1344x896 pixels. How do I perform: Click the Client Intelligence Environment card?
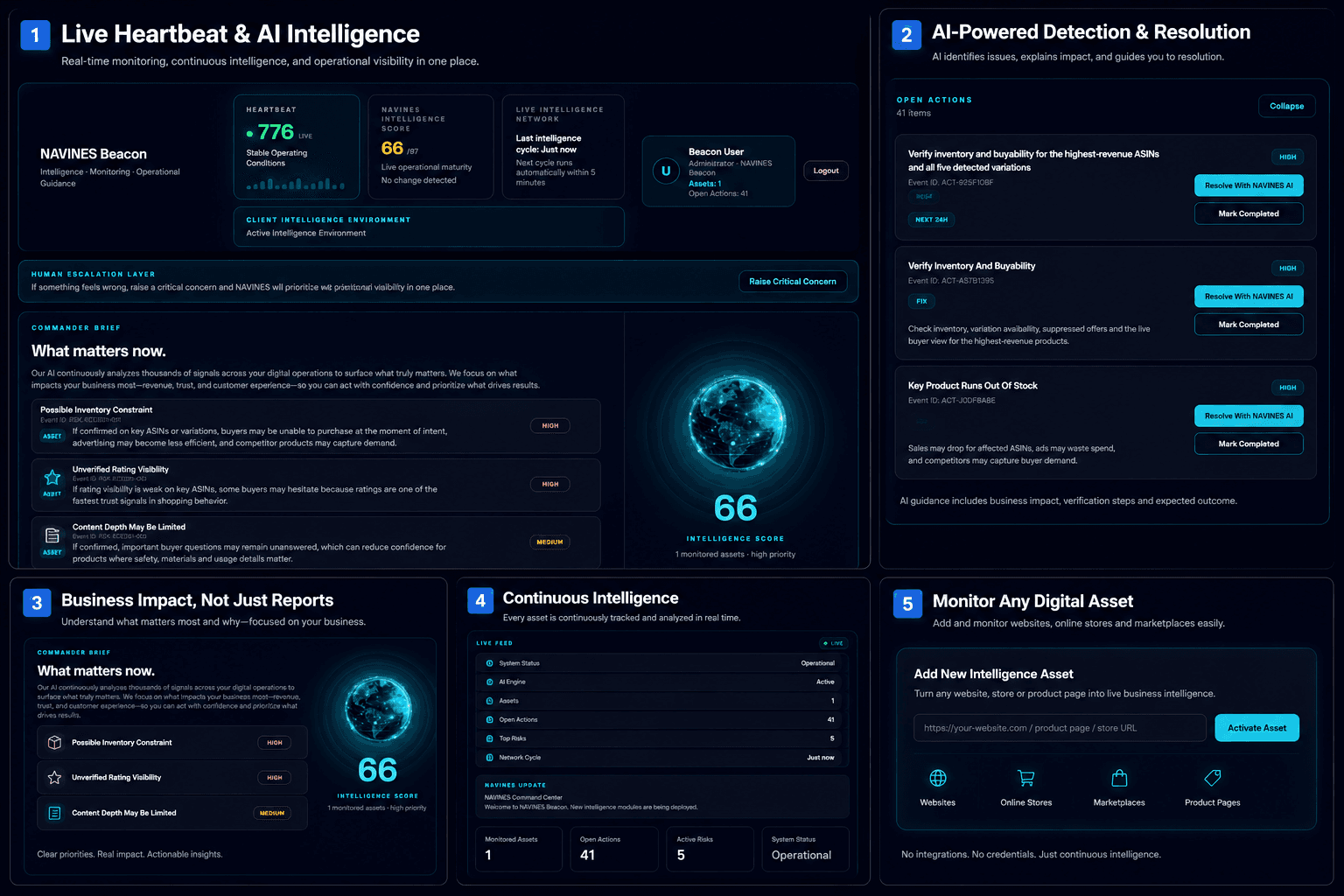[429, 227]
